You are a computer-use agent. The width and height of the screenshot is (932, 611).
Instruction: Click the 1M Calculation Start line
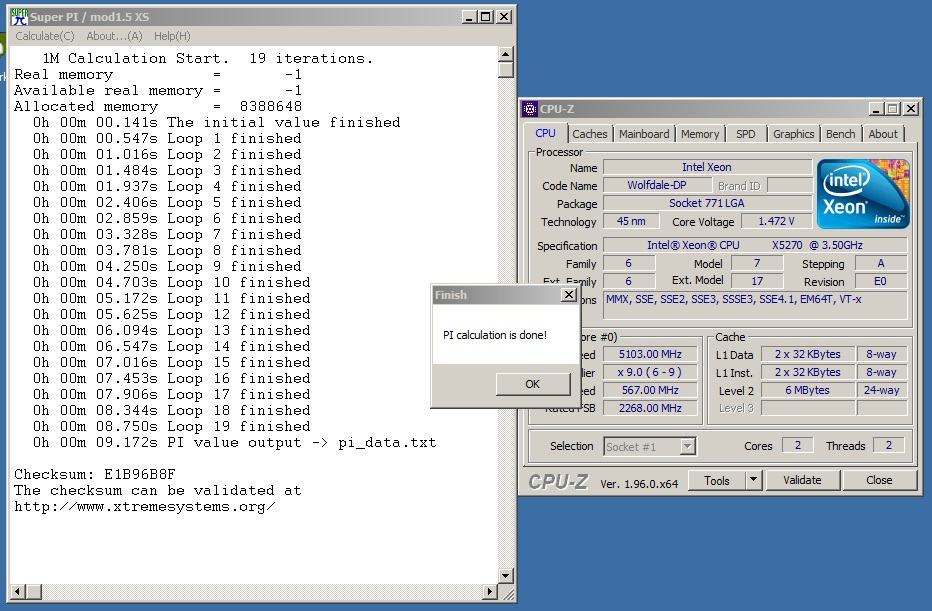tap(207, 58)
